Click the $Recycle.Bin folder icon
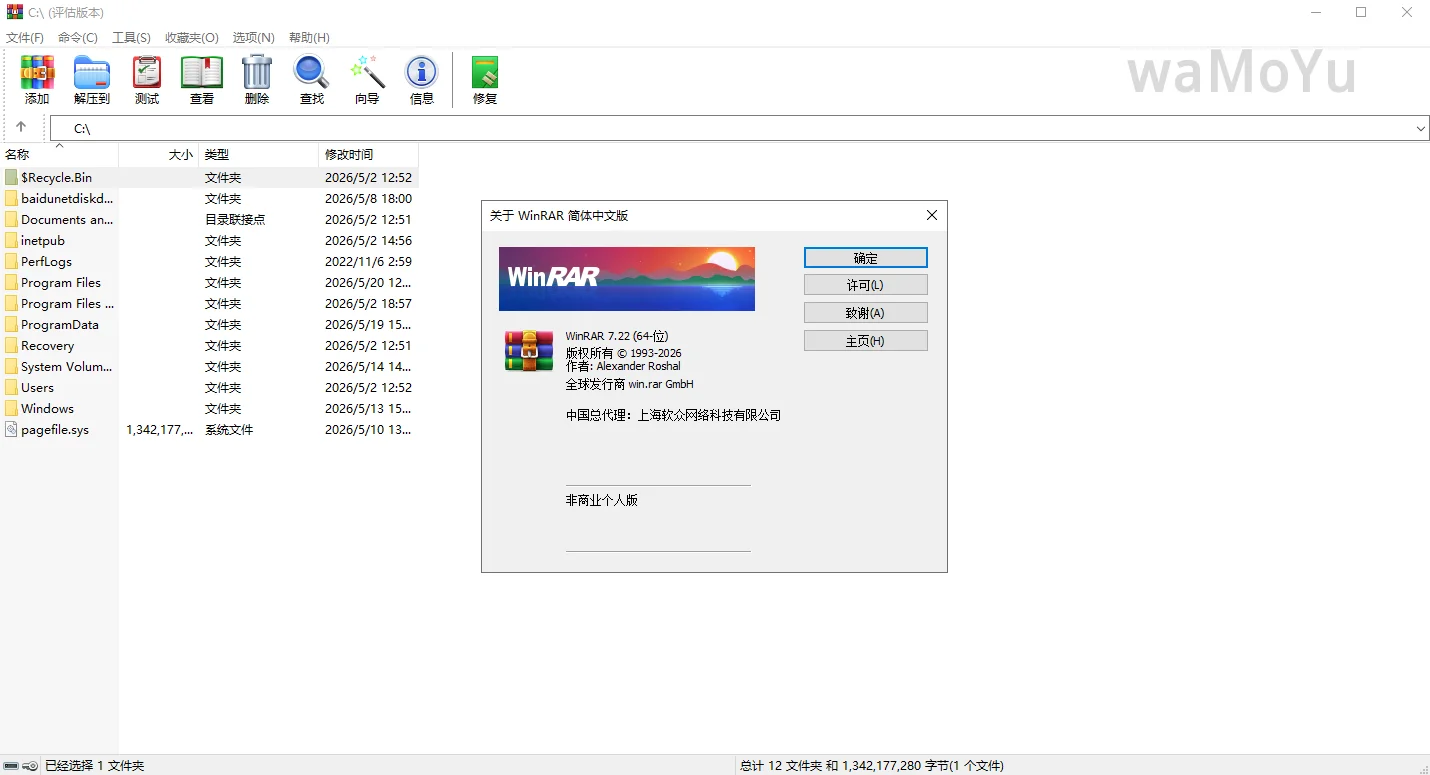This screenshot has height=775, width=1430. (11, 177)
